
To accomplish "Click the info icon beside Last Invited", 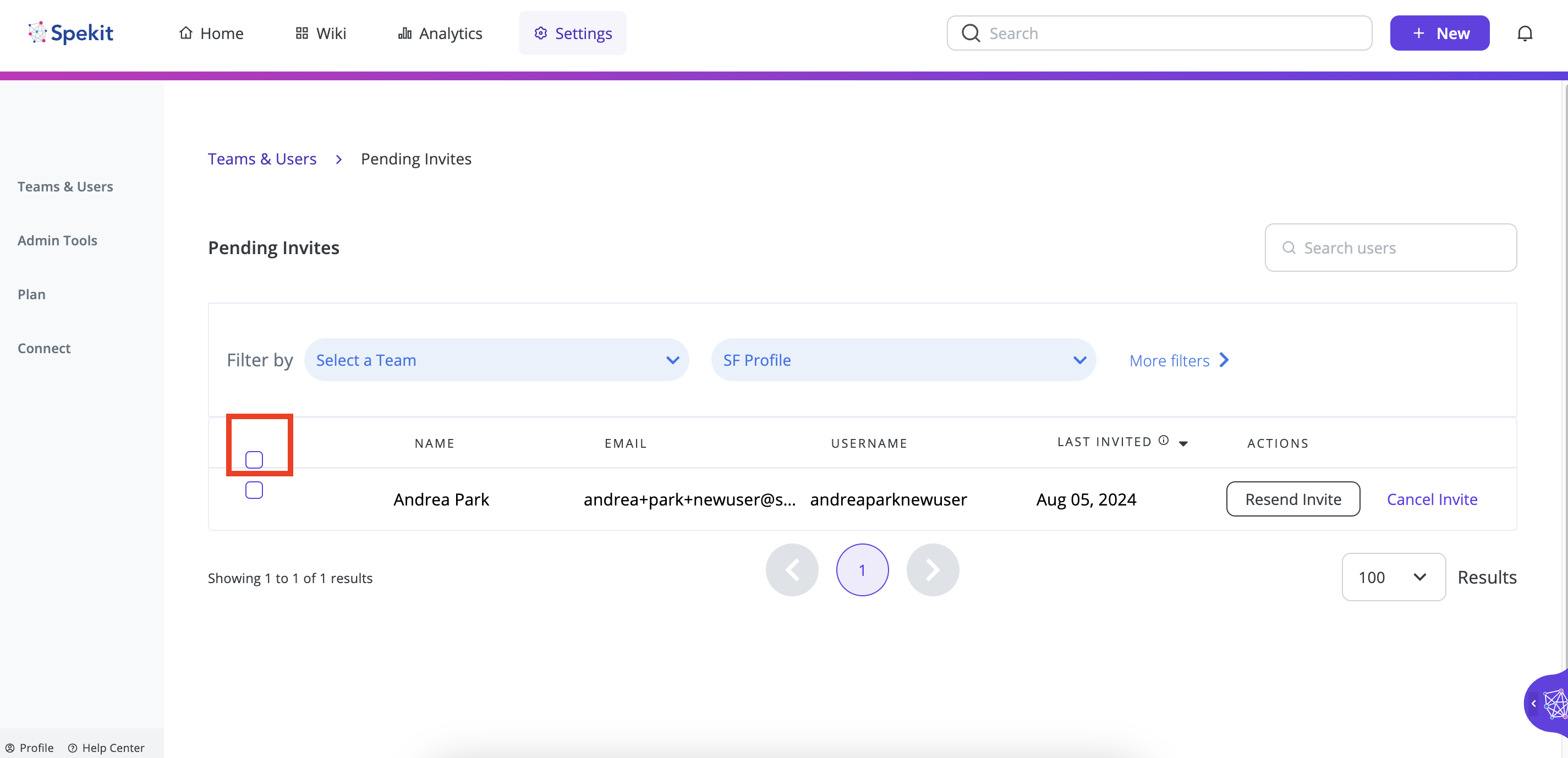I will tap(1163, 441).
